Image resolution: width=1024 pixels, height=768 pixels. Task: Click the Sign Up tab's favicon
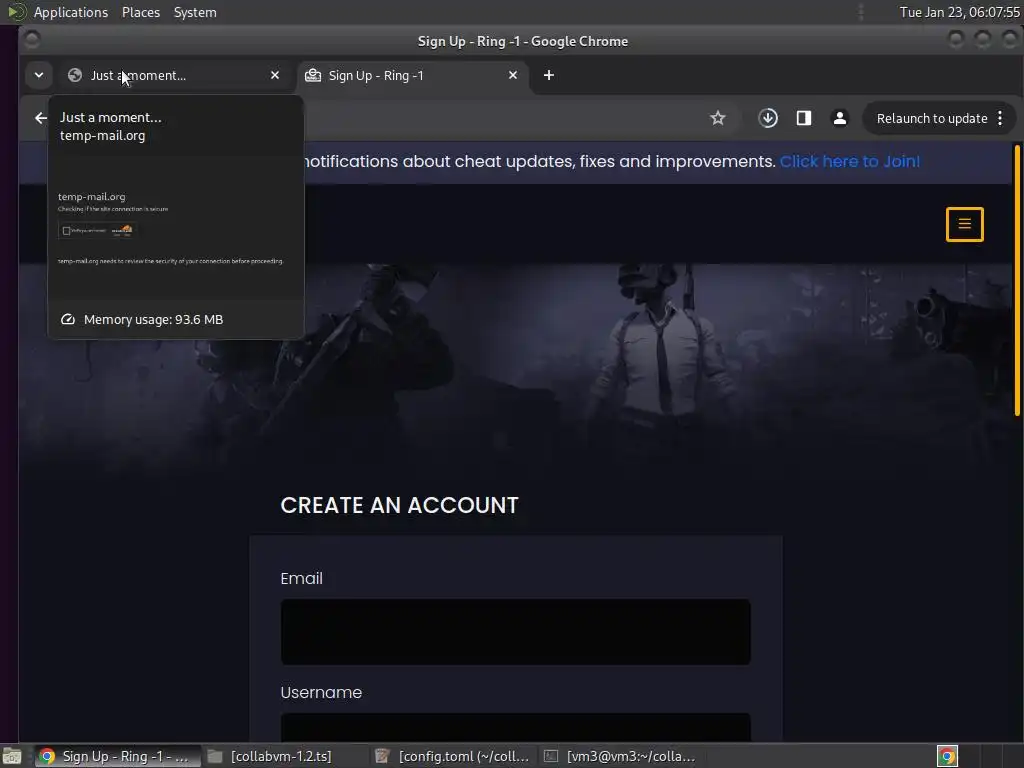pos(313,75)
